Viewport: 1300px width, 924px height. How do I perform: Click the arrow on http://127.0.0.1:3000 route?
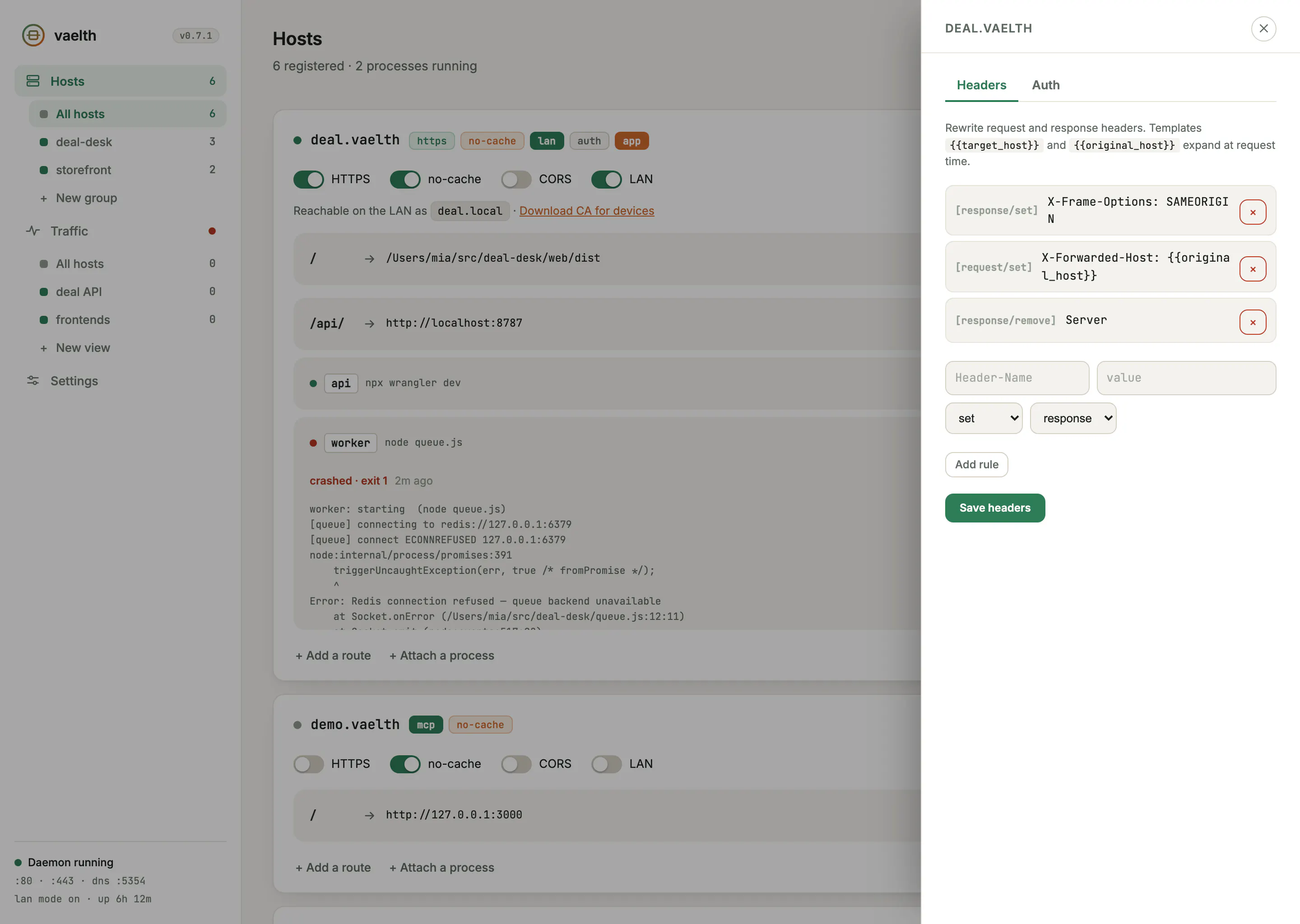pos(369,815)
